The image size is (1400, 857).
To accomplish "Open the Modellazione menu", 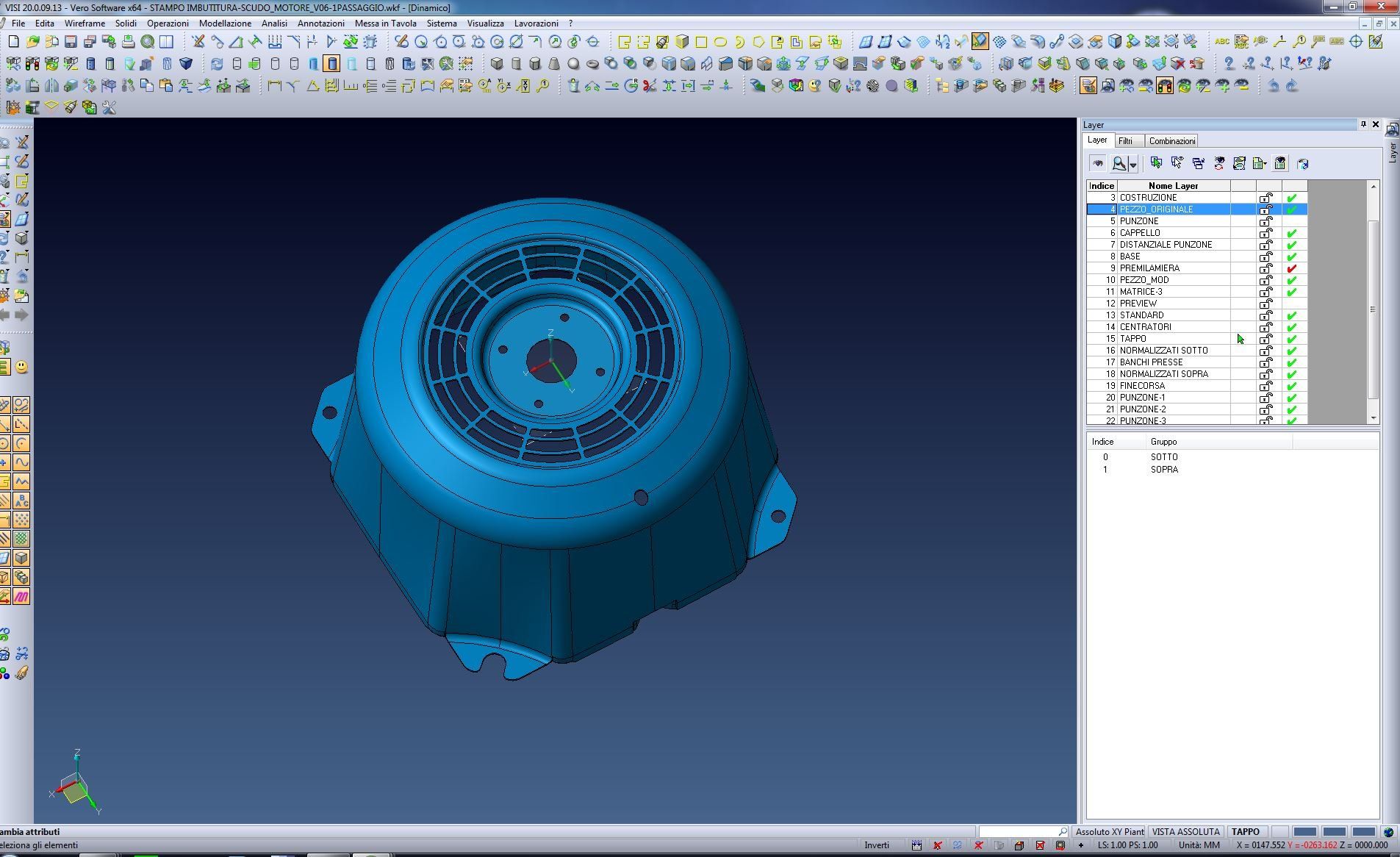I will tap(225, 24).
